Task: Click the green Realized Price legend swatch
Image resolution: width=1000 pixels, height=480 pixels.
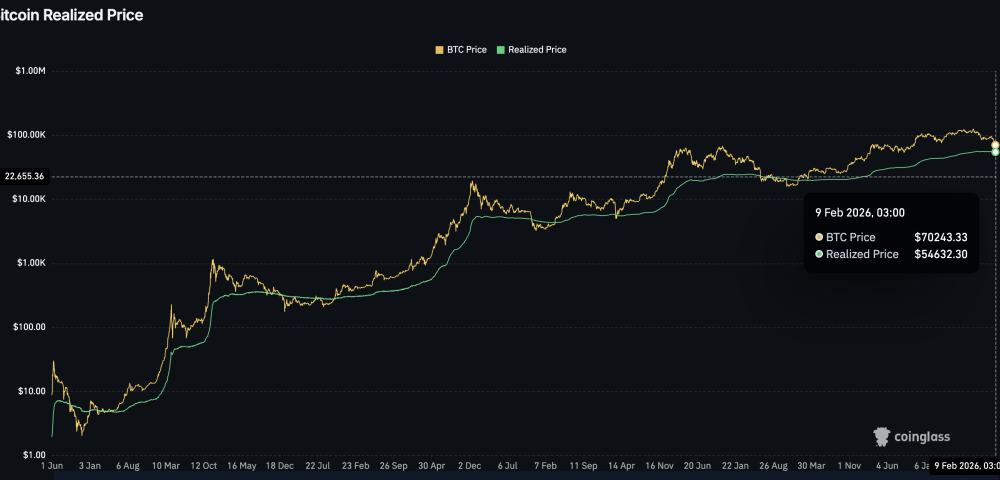Action: (x=500, y=50)
